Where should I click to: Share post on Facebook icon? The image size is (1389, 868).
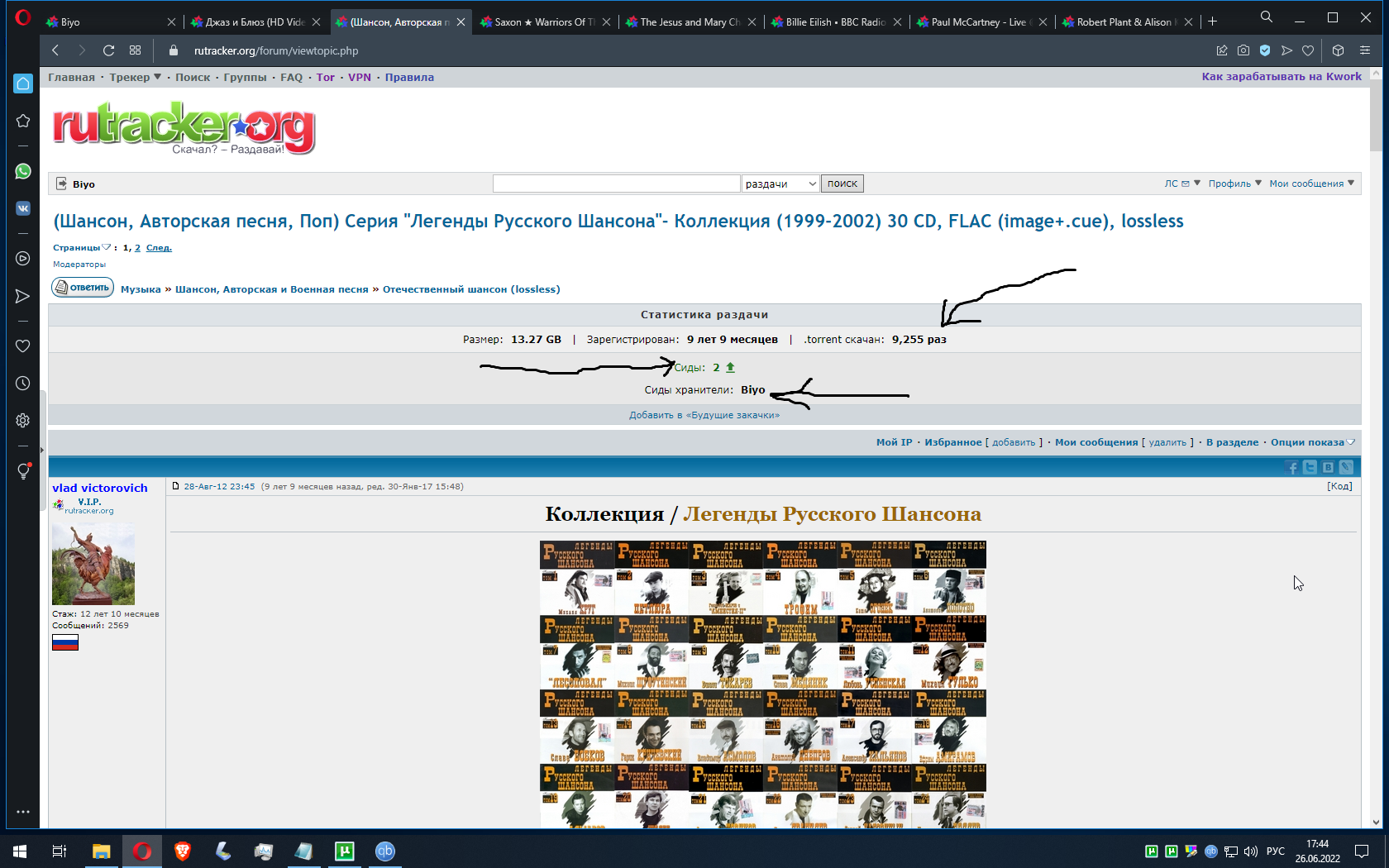[1292, 468]
